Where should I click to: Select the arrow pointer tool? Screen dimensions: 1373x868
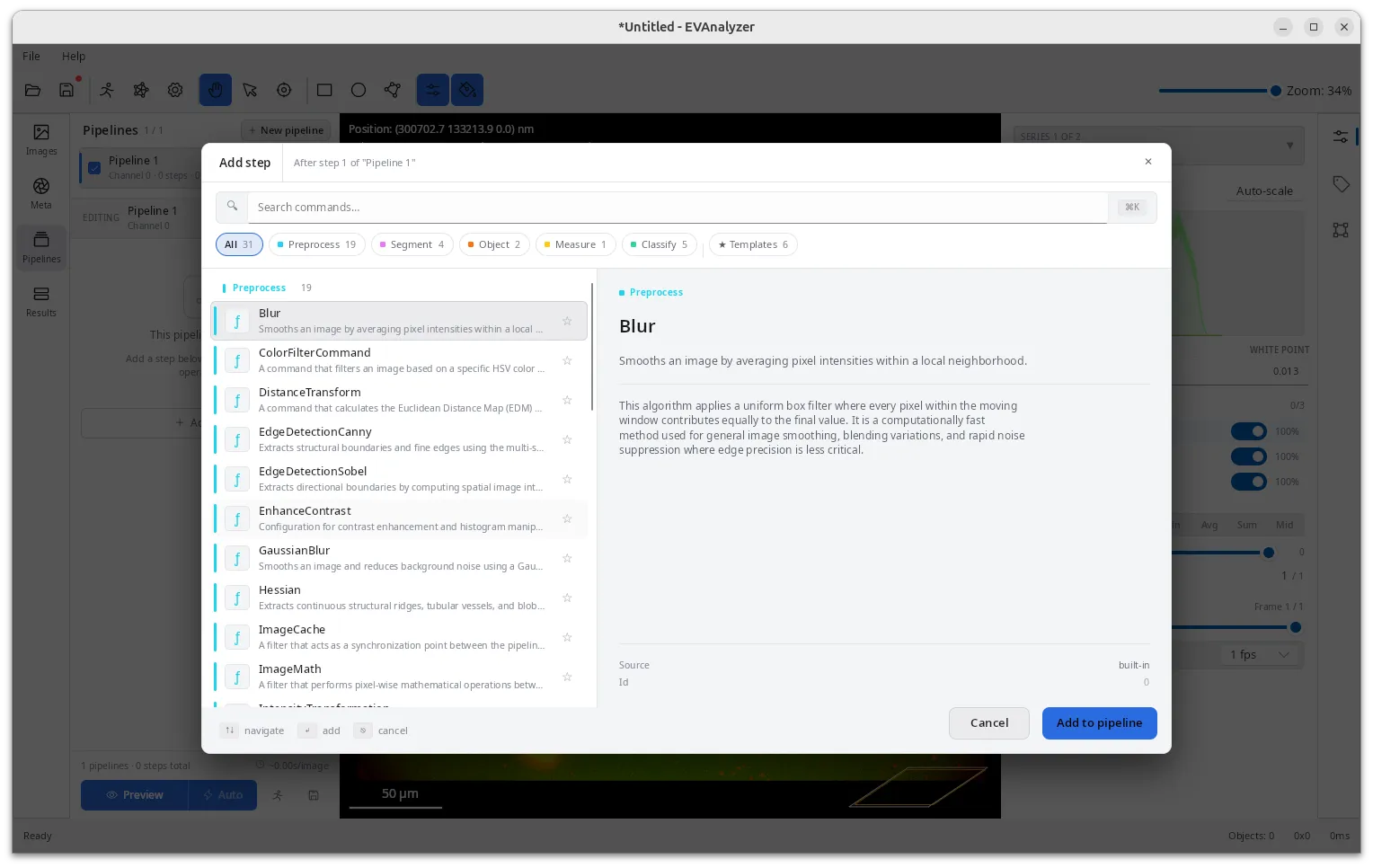click(x=250, y=90)
